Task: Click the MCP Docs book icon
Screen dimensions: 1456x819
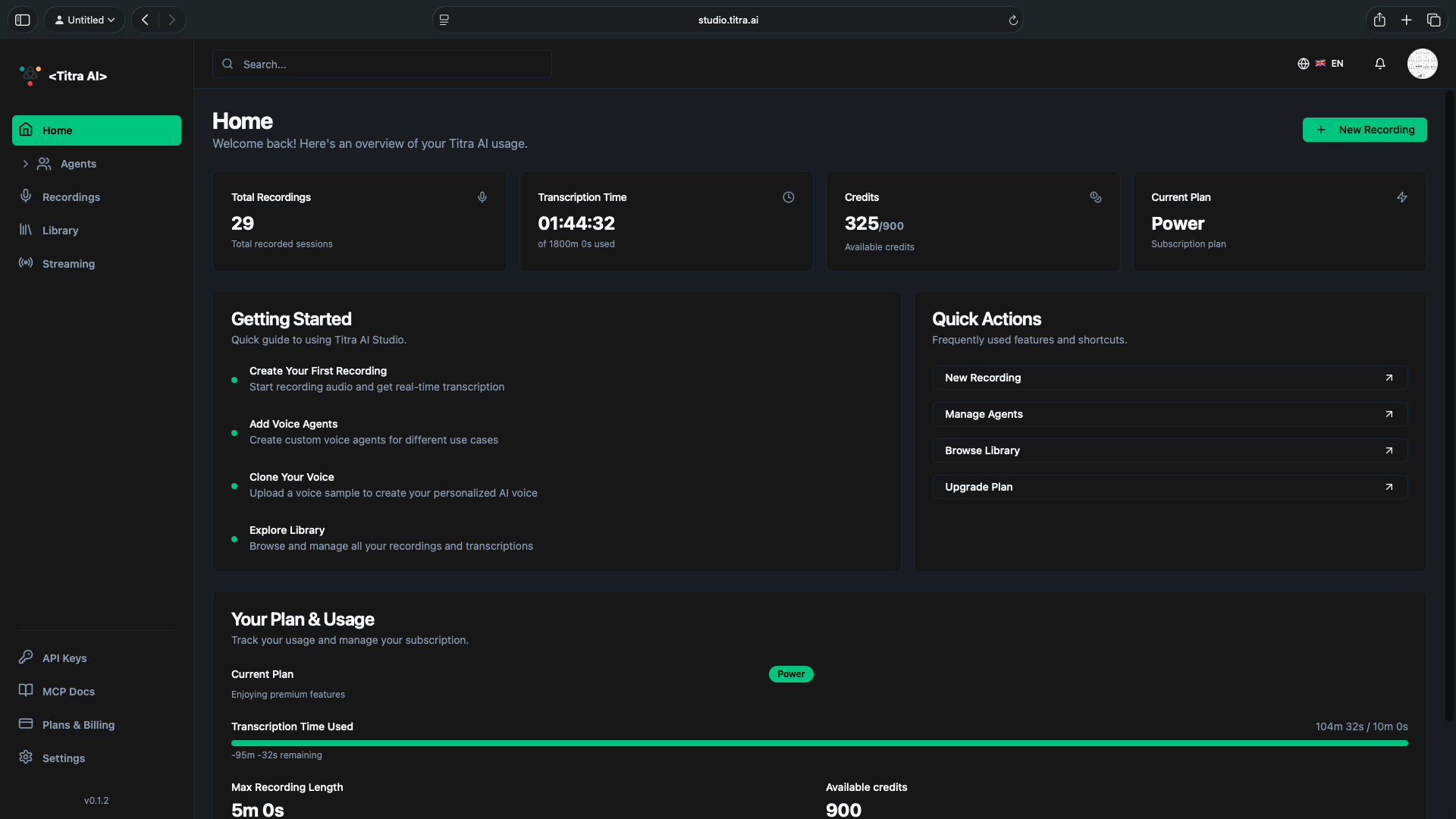Action: 26,690
